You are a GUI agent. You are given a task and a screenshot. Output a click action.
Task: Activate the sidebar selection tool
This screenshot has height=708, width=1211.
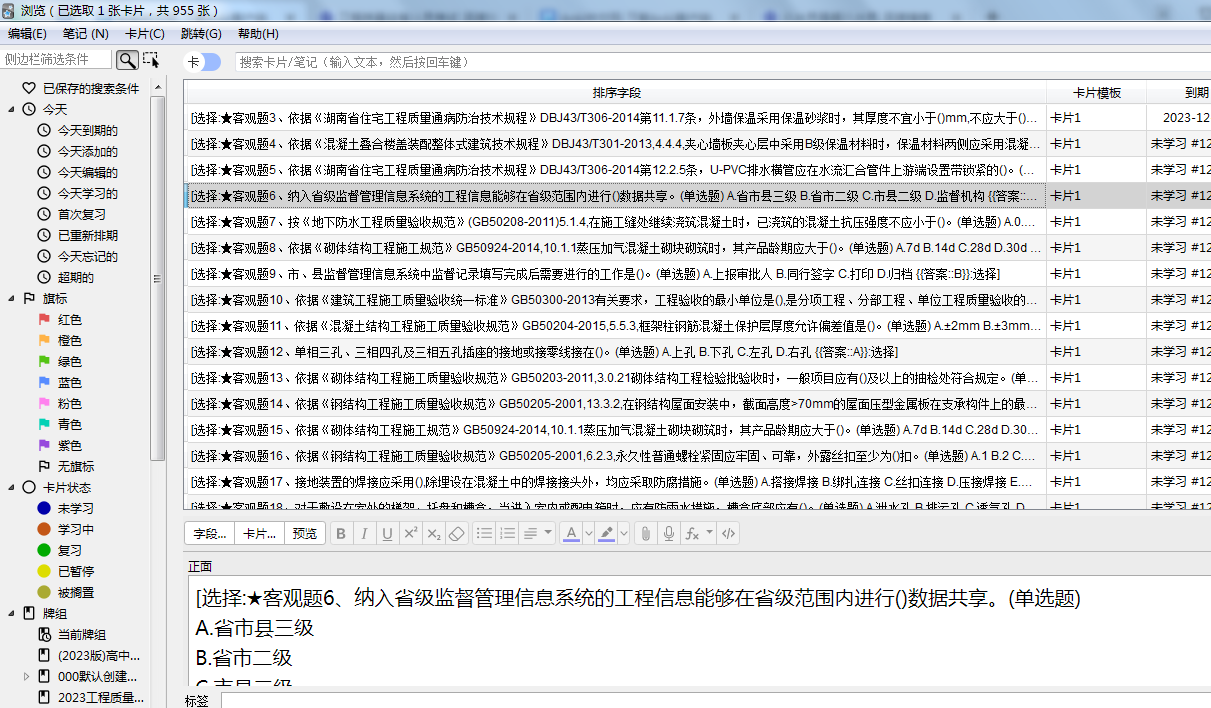(151, 60)
